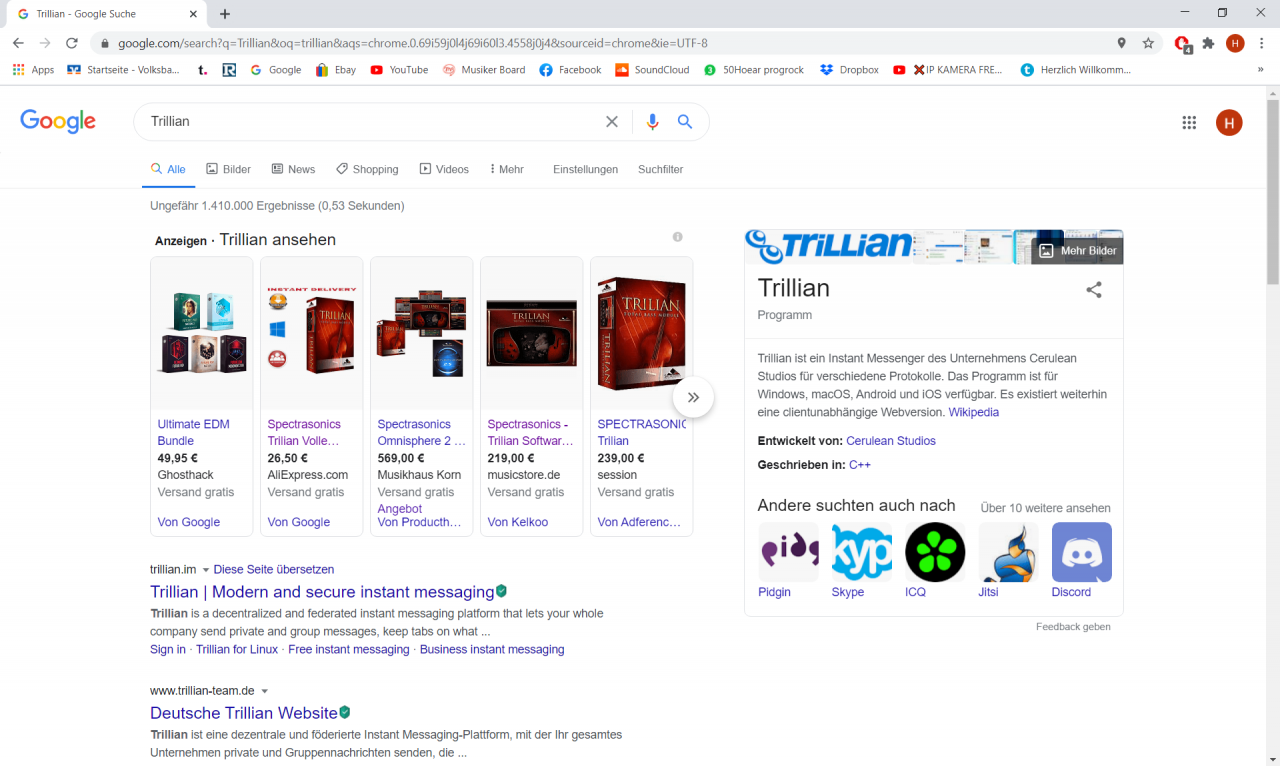View the site lock icon info

pos(104,43)
